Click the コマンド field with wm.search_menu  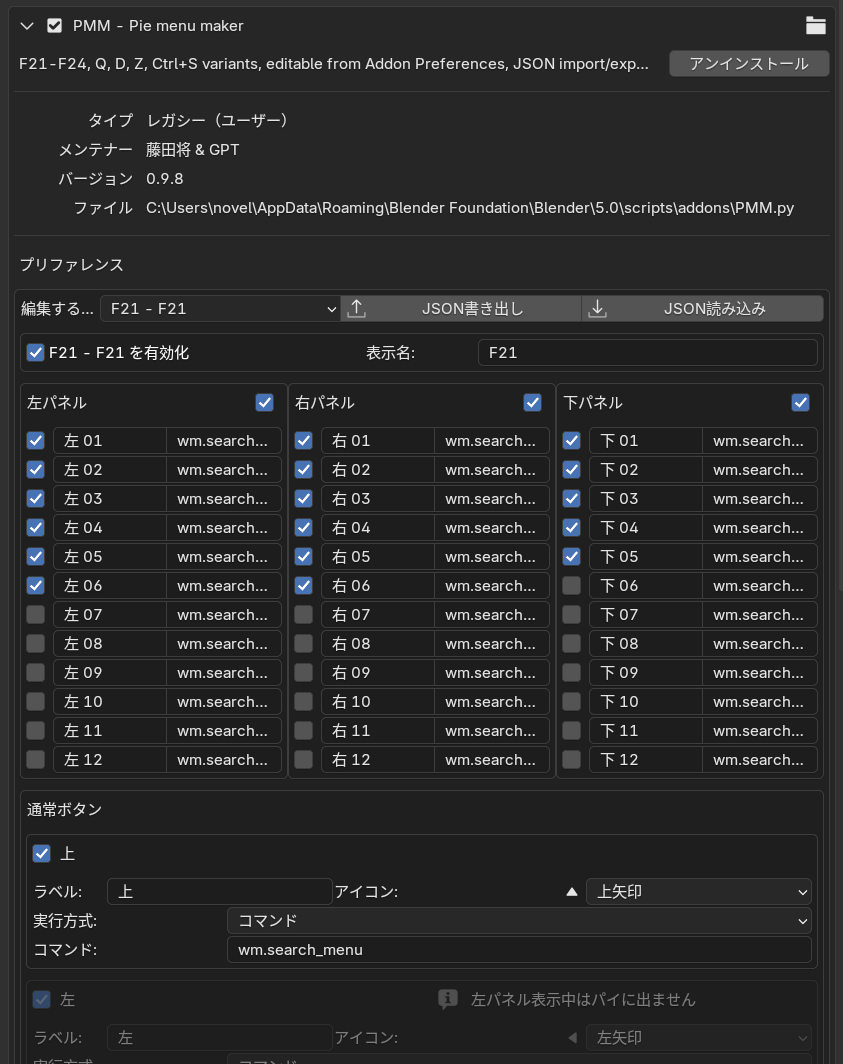click(519, 950)
